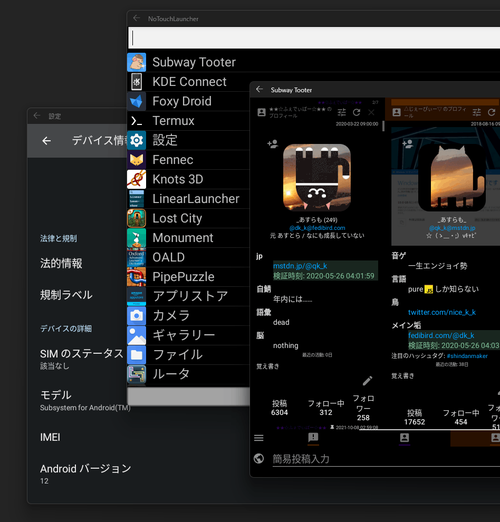Launch ルータ app icon

point(136,374)
